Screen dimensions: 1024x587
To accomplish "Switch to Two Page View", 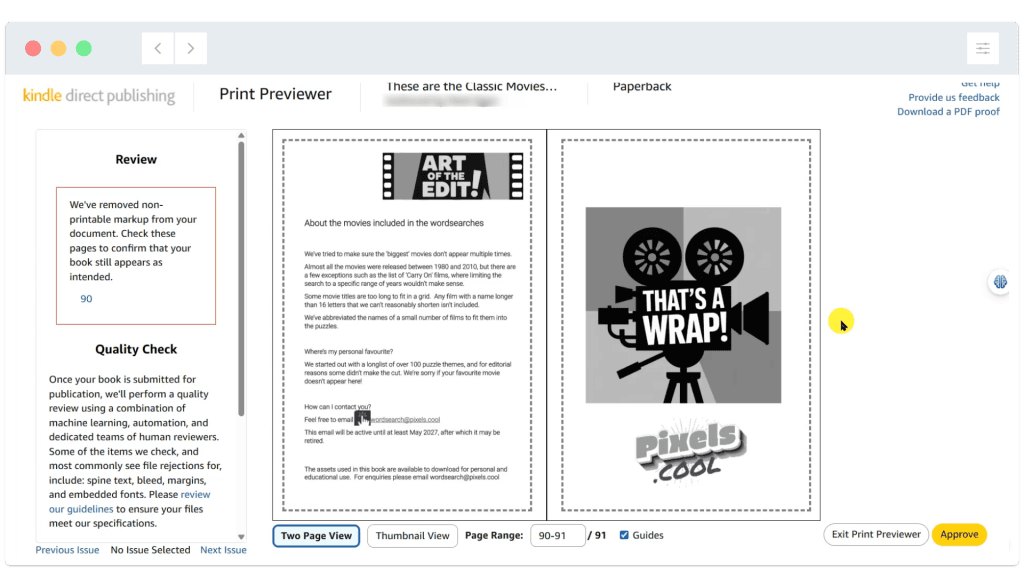I will (x=316, y=535).
